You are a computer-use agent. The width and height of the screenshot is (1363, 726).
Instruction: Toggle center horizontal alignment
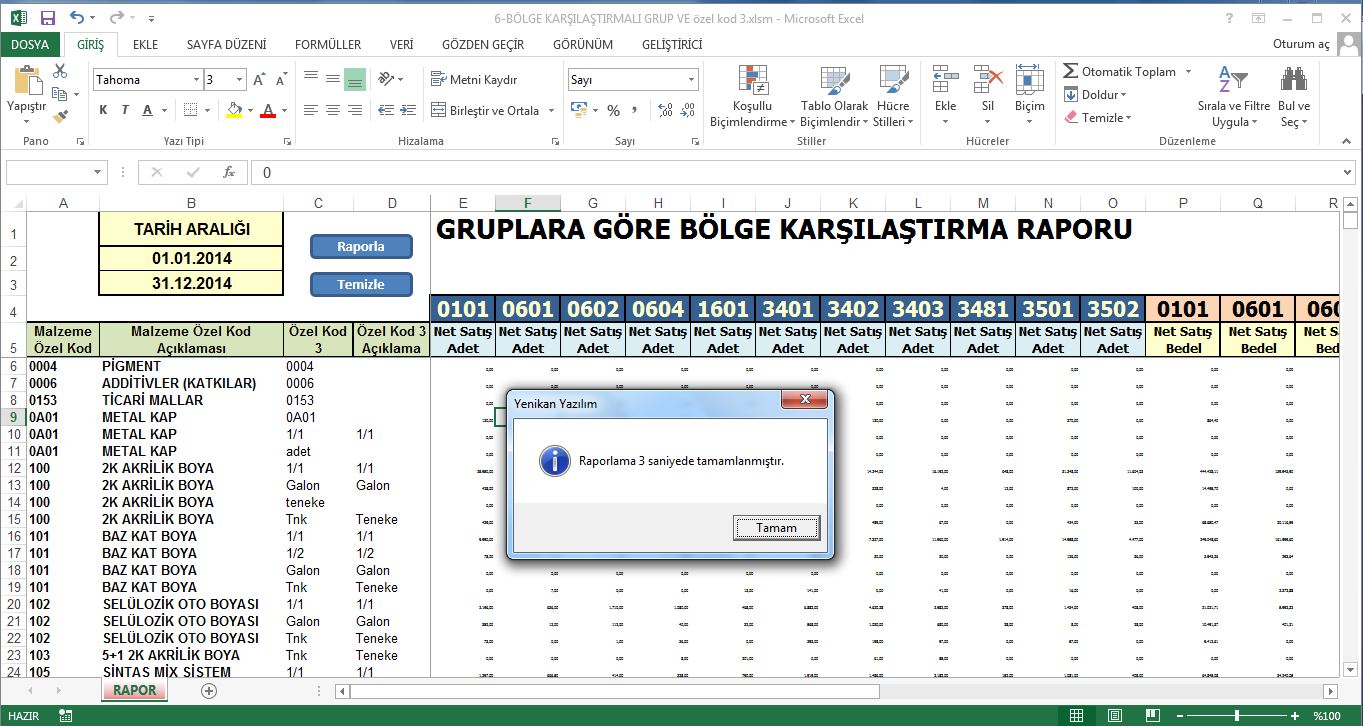click(x=332, y=111)
